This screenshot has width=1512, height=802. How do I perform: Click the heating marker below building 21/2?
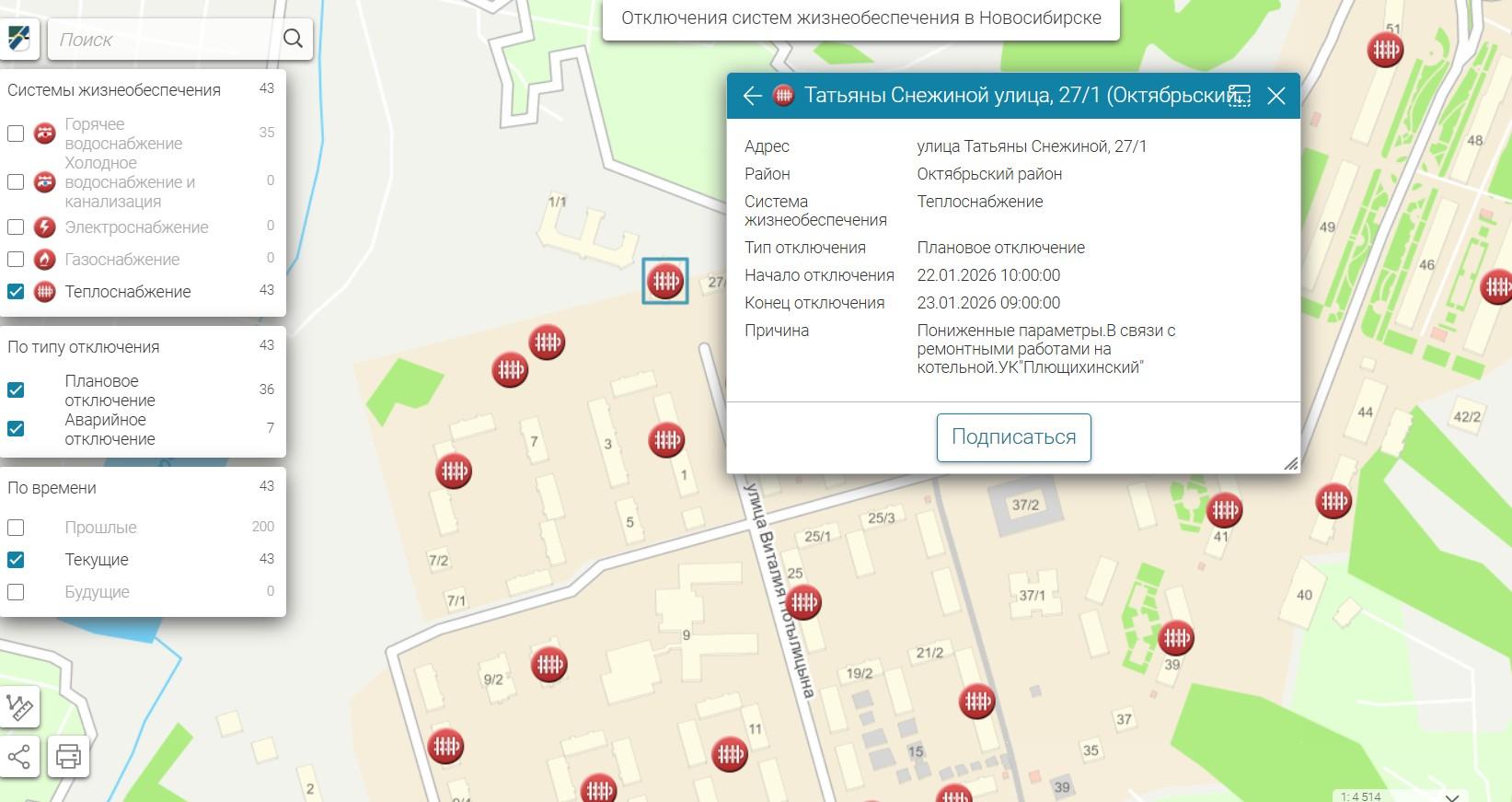(977, 702)
